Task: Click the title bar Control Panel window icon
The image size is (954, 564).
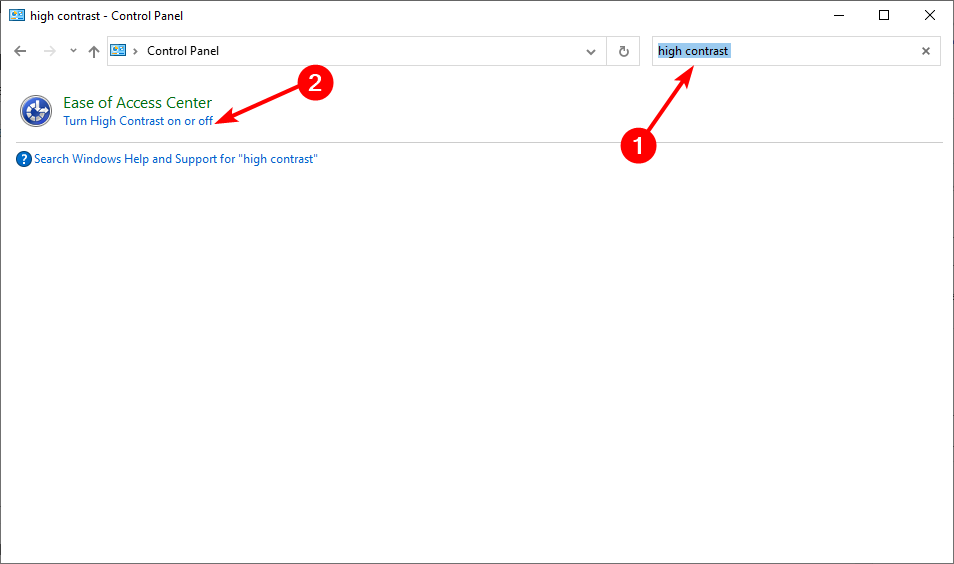Action: click(17, 15)
